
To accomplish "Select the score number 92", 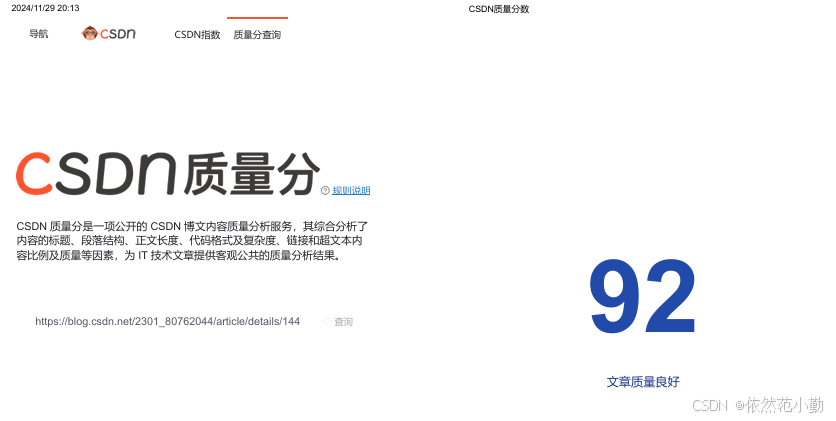I will (642, 296).
